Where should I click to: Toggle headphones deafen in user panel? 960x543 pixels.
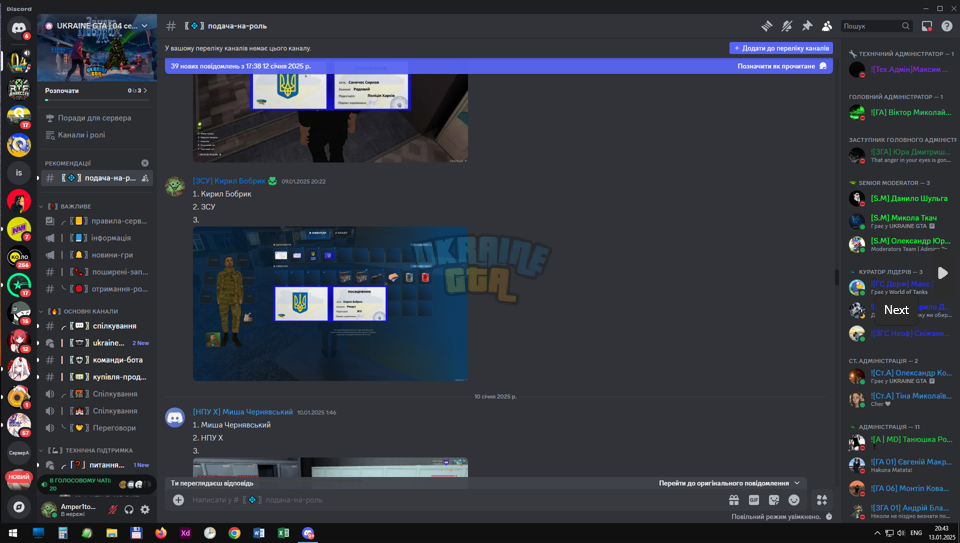tap(129, 509)
